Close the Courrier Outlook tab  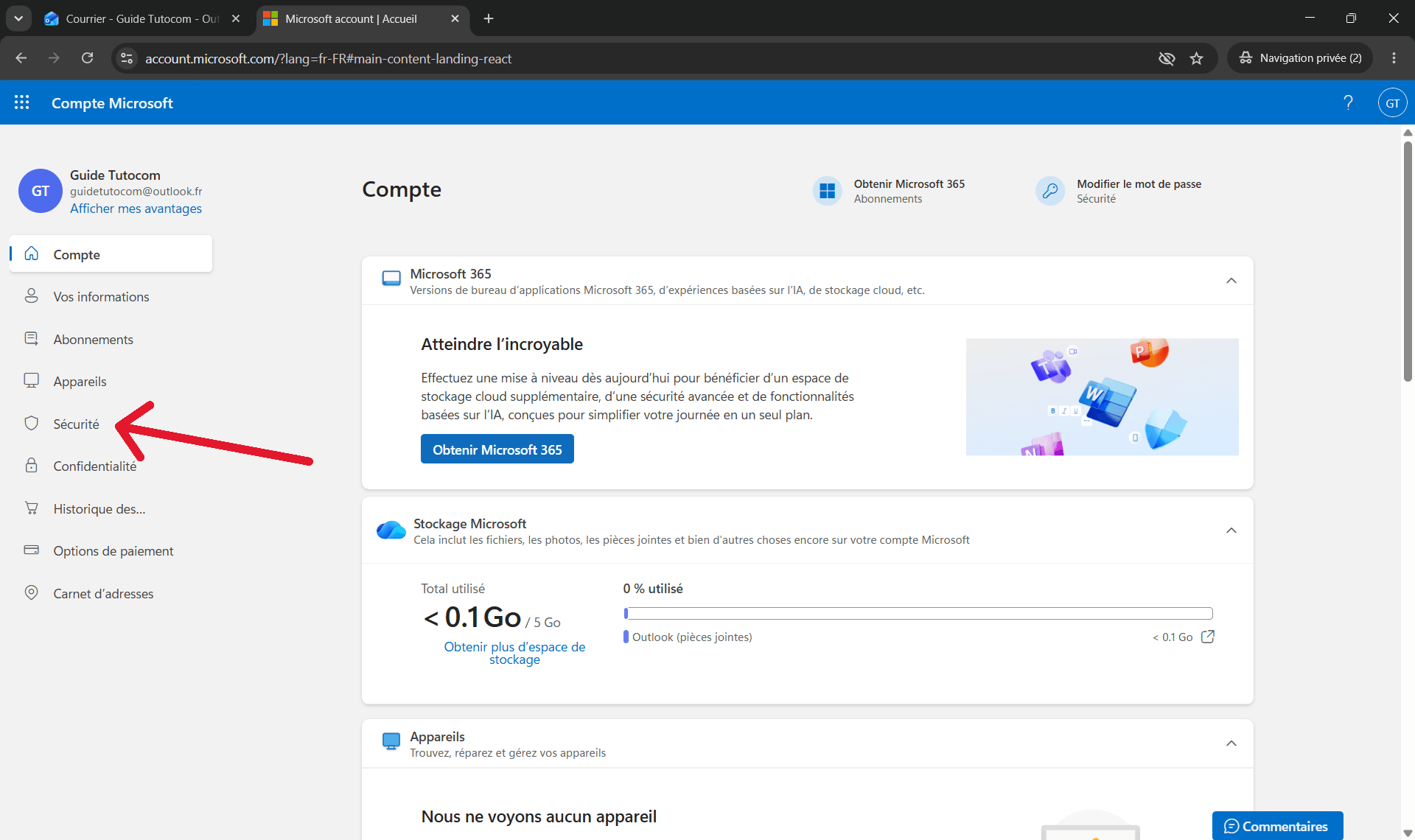click(x=236, y=18)
